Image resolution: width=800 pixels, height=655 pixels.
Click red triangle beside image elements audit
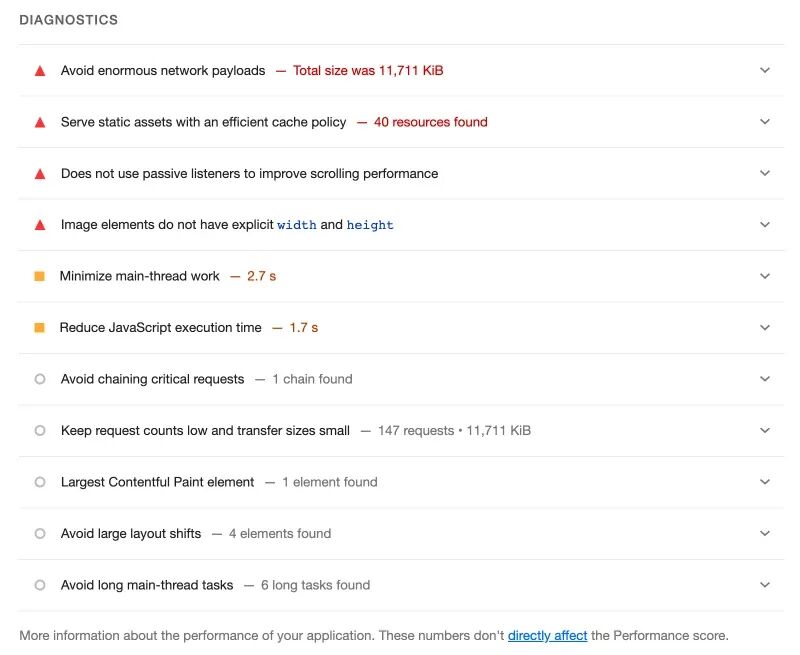pos(40,225)
